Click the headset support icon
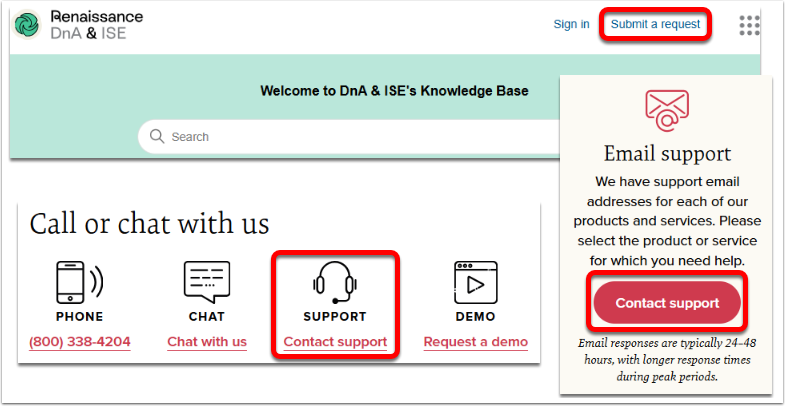Image resolution: width=785 pixels, height=406 pixels. click(335, 282)
